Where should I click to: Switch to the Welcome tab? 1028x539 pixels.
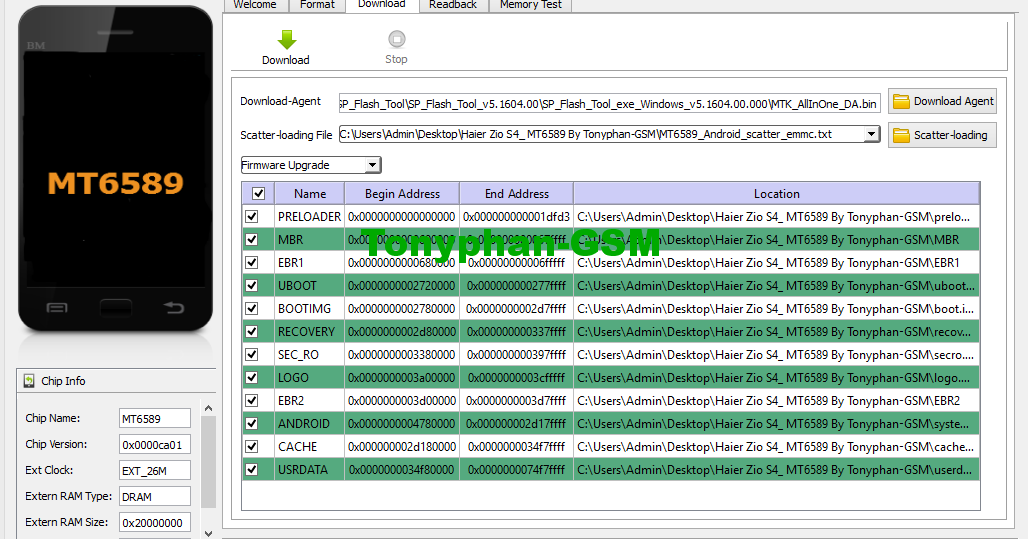point(254,5)
